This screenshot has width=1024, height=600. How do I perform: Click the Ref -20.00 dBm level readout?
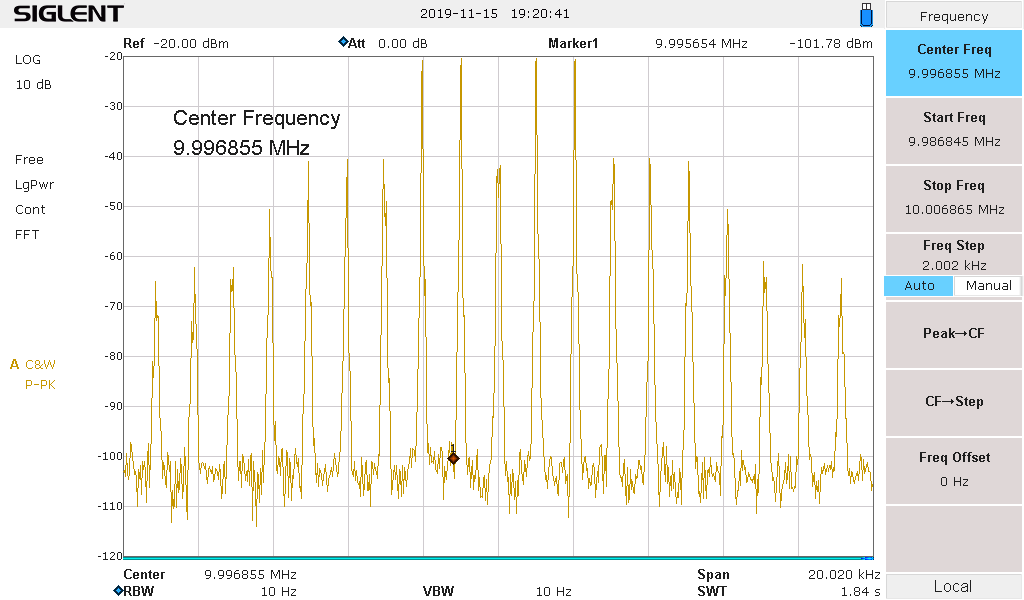click(176, 44)
